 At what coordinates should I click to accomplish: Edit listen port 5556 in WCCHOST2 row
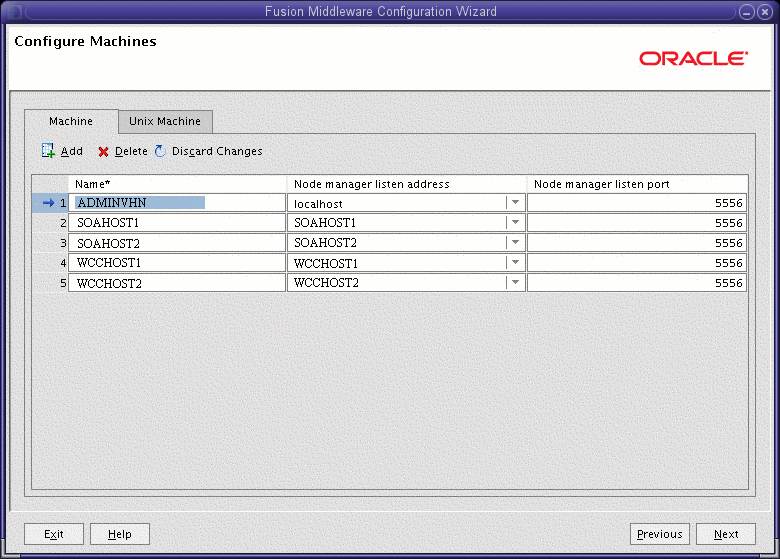(x=637, y=282)
